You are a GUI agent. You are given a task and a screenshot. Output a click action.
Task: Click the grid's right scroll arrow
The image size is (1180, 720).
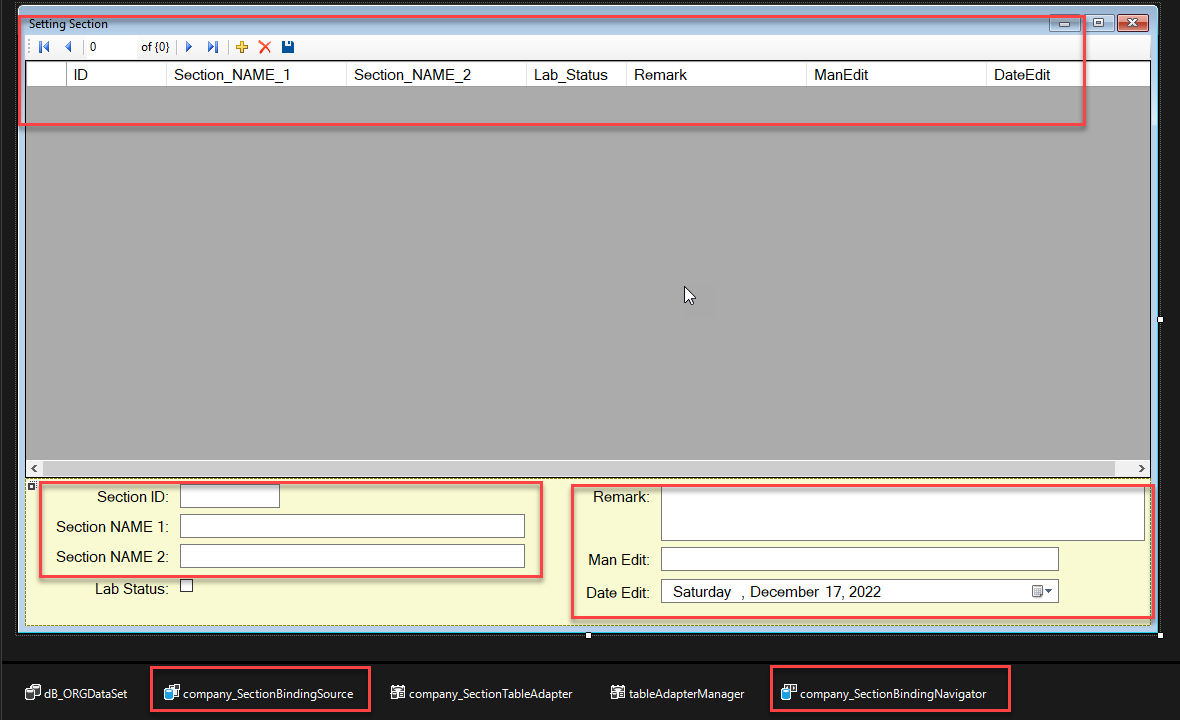(1142, 468)
